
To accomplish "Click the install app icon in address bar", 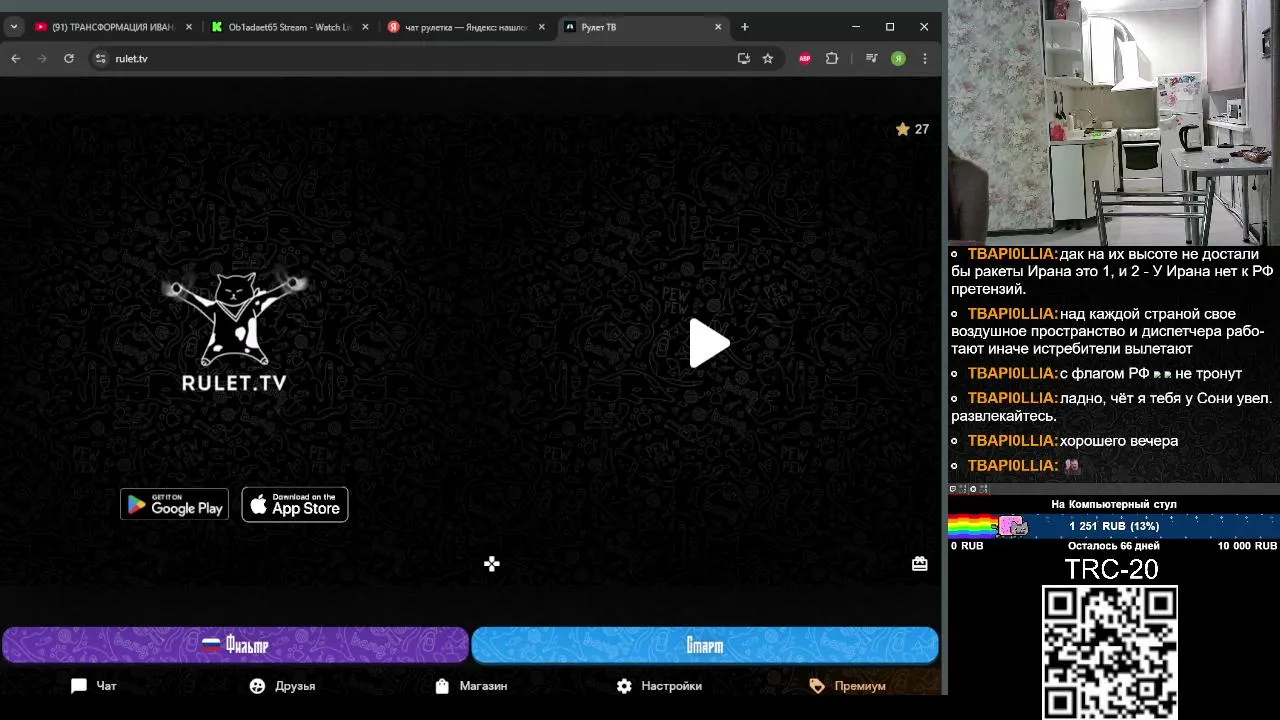I will [744, 59].
